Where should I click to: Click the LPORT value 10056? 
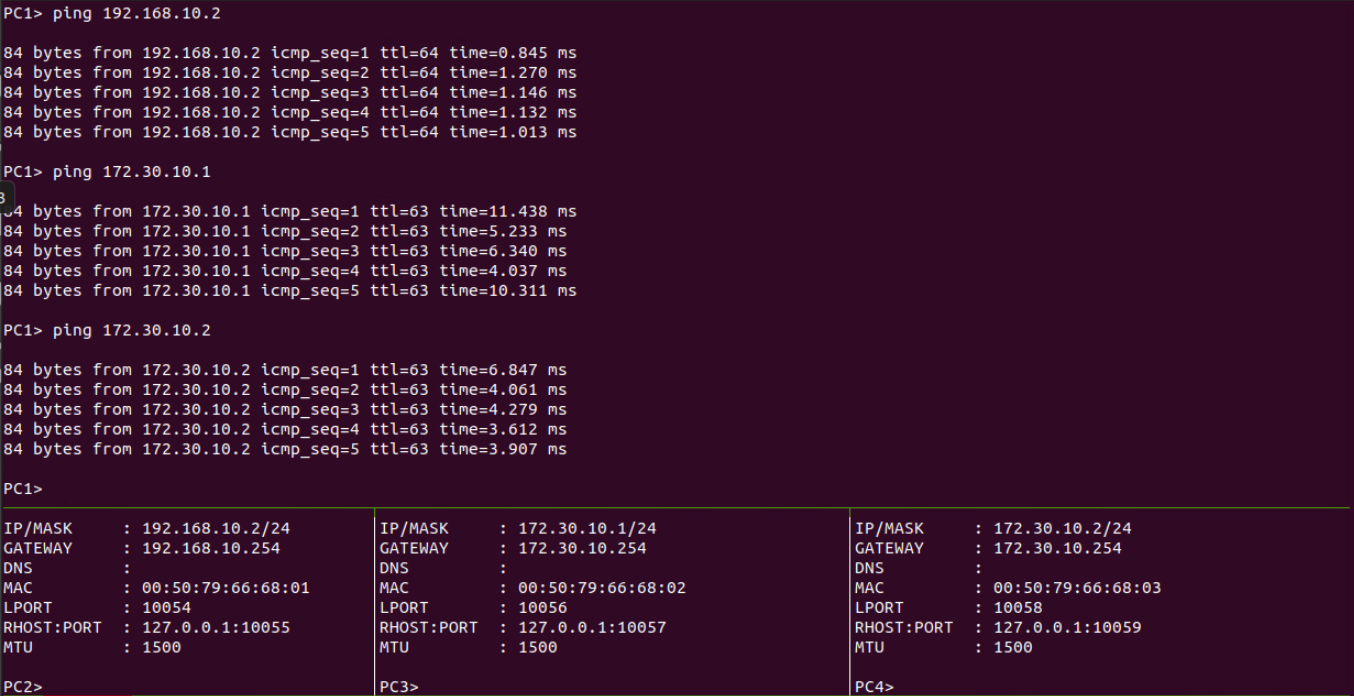click(x=543, y=608)
